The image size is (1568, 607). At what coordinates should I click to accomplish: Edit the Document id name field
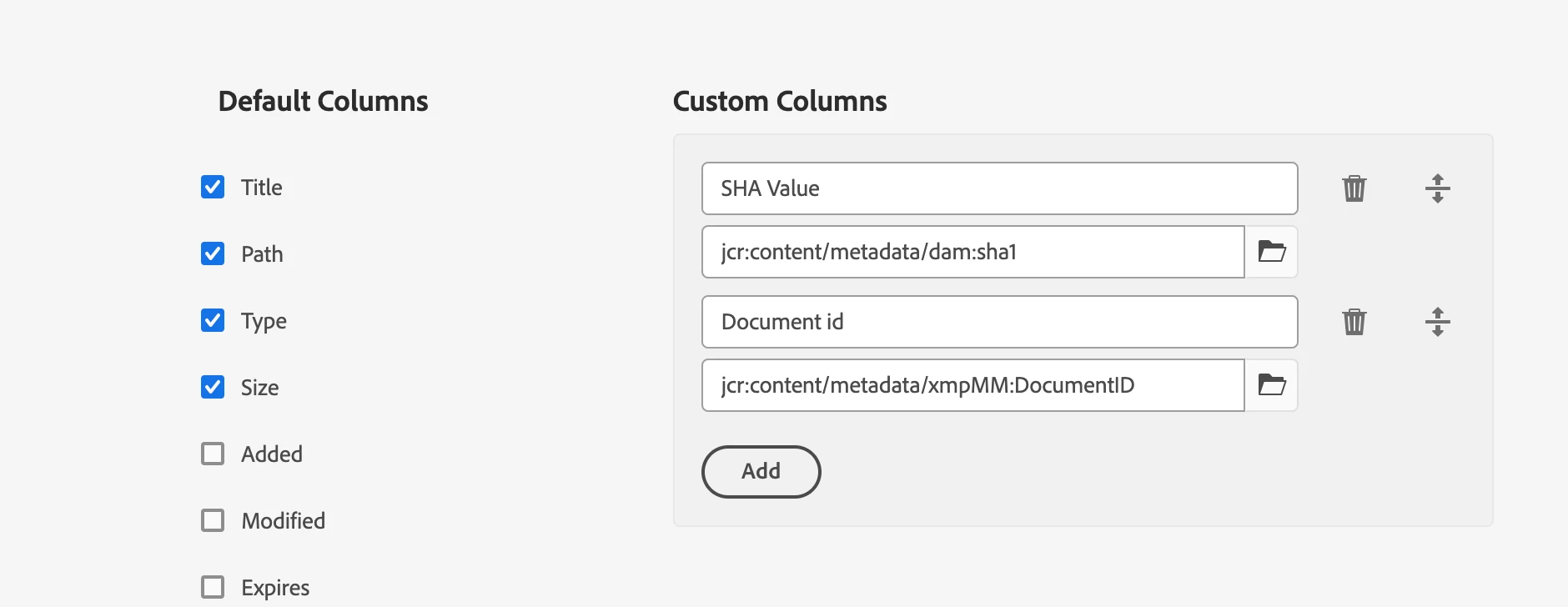point(999,322)
